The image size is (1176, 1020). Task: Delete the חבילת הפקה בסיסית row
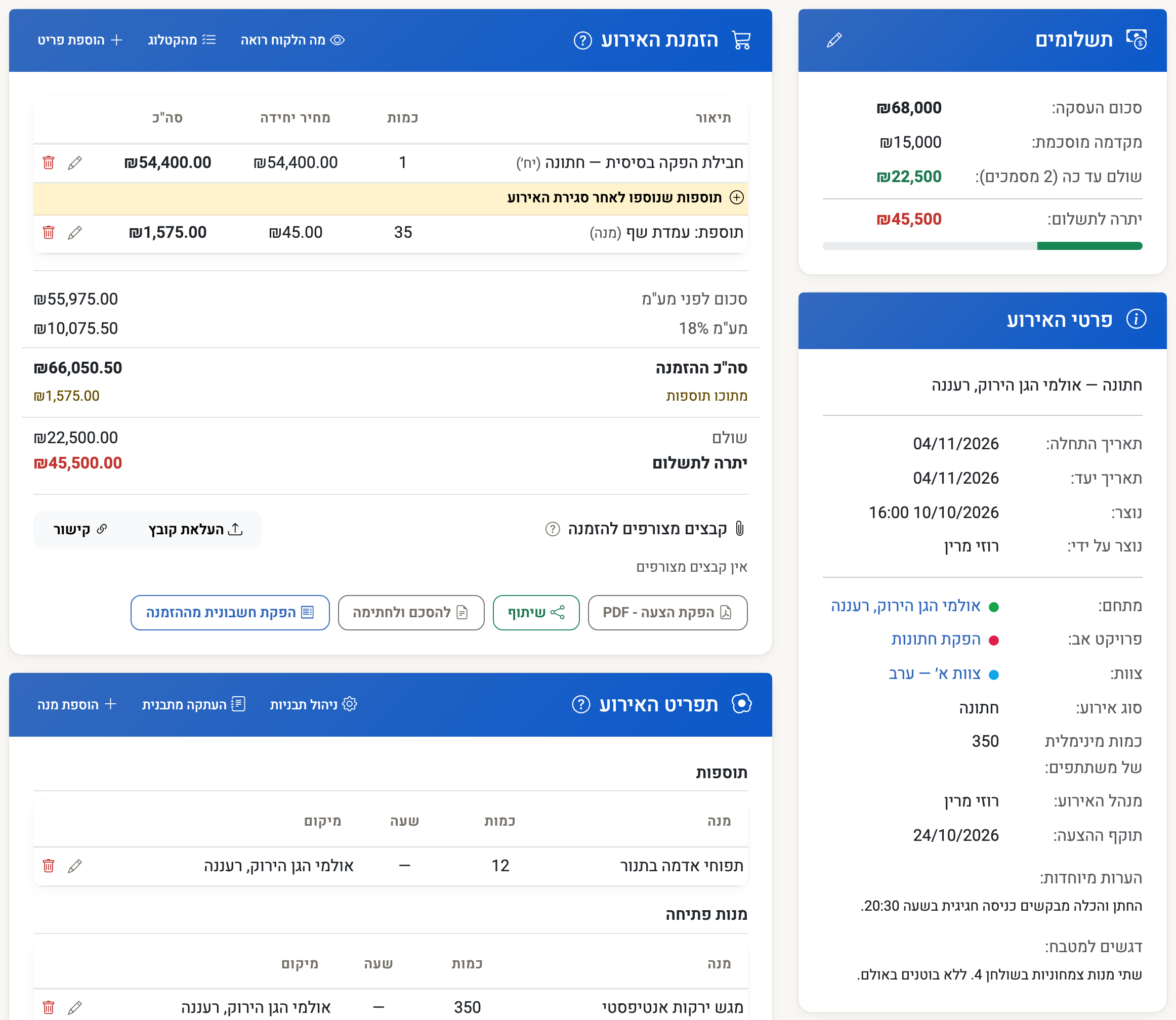click(x=49, y=163)
